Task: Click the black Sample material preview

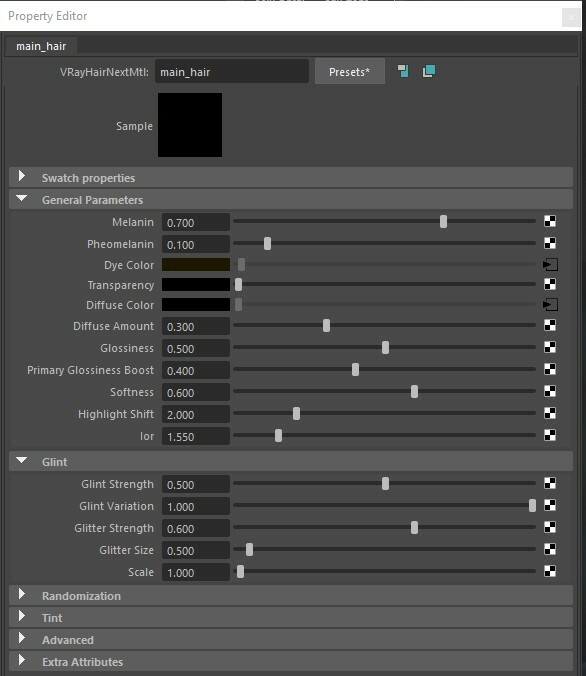Action: click(190, 125)
